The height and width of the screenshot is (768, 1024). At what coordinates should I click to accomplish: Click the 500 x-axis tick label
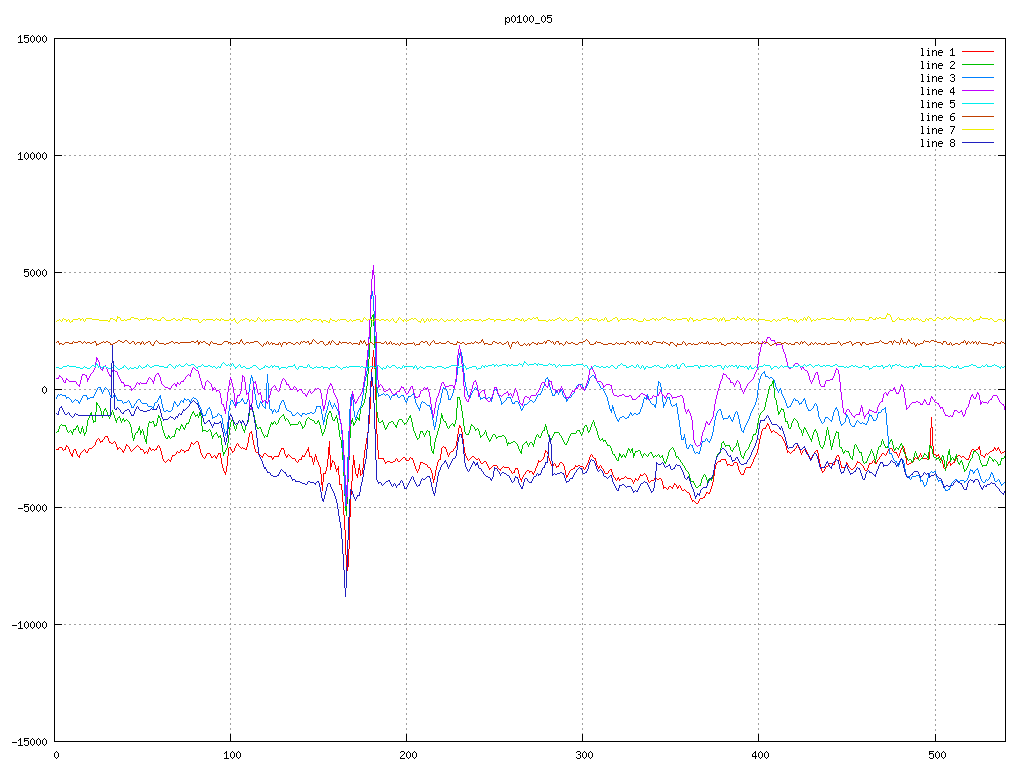tap(934, 756)
